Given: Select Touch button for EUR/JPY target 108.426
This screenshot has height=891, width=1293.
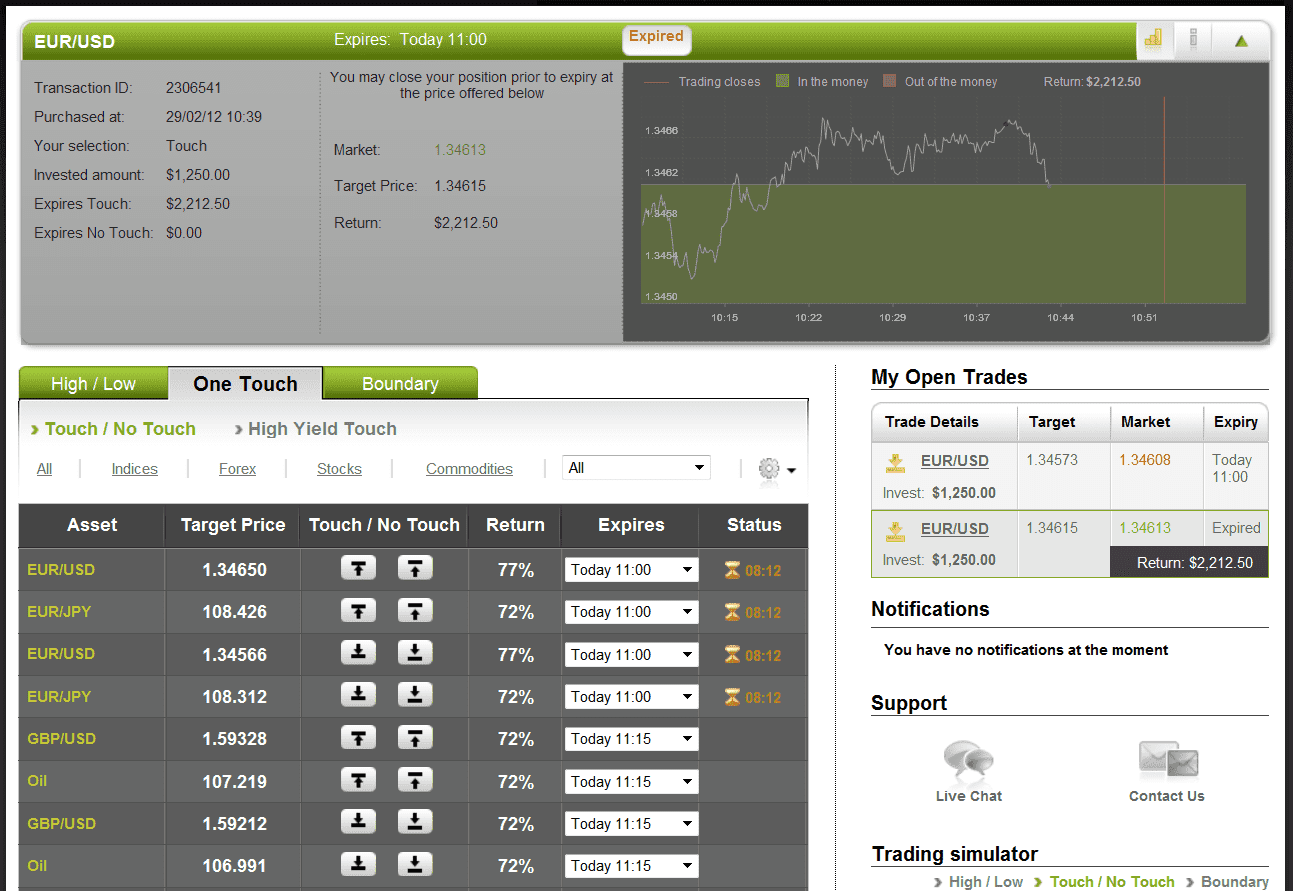Looking at the screenshot, I should click(358, 611).
